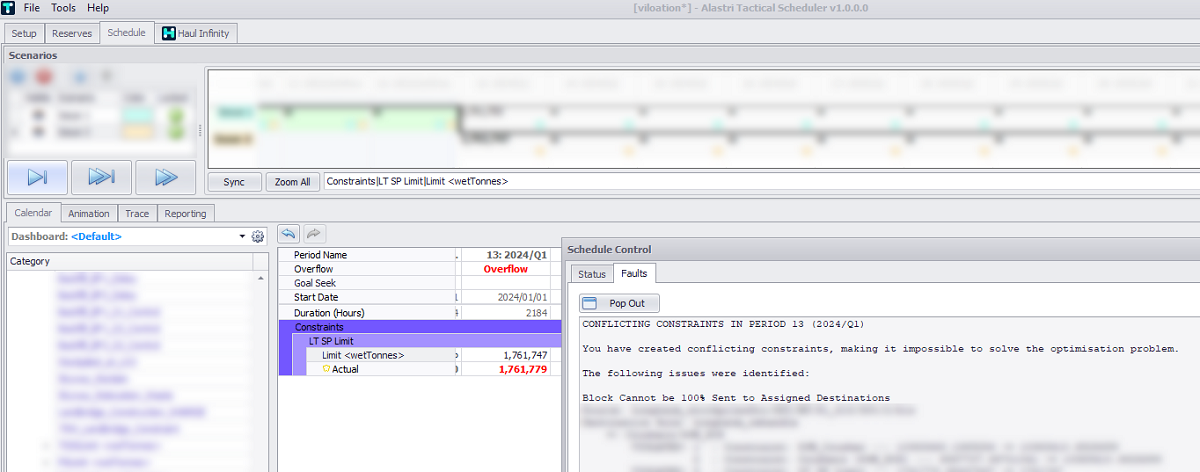Open dashboard settings gear icon
This screenshot has width=1200, height=472.
258,237
